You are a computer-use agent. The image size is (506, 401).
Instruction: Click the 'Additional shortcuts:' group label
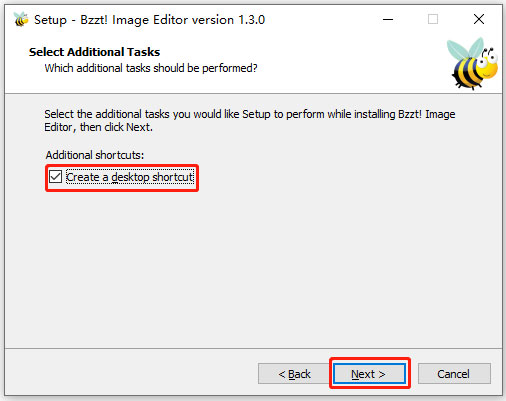point(95,155)
